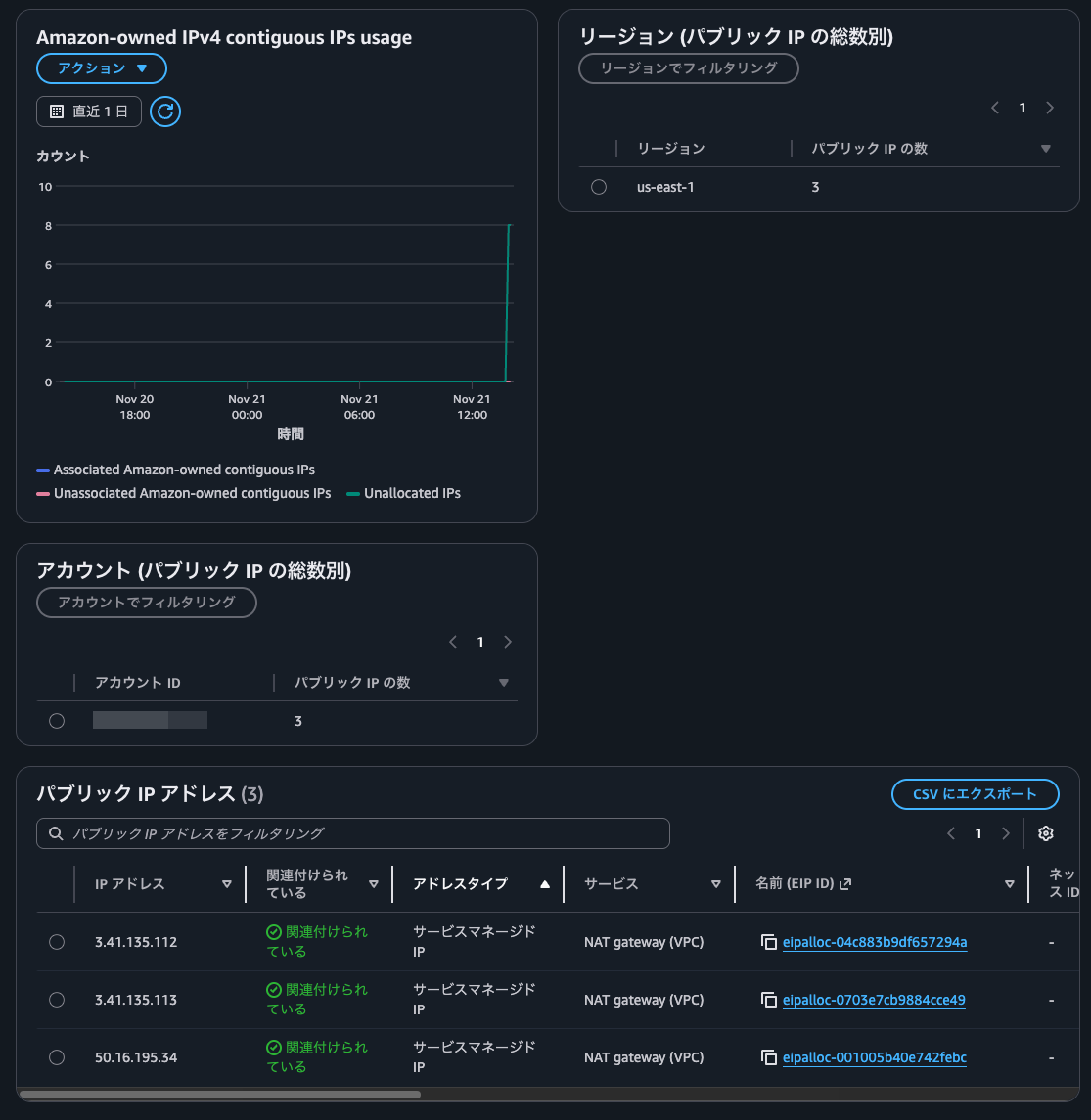The image size is (1091, 1120).
Task: Select the account row radio button
Action: click(56, 720)
